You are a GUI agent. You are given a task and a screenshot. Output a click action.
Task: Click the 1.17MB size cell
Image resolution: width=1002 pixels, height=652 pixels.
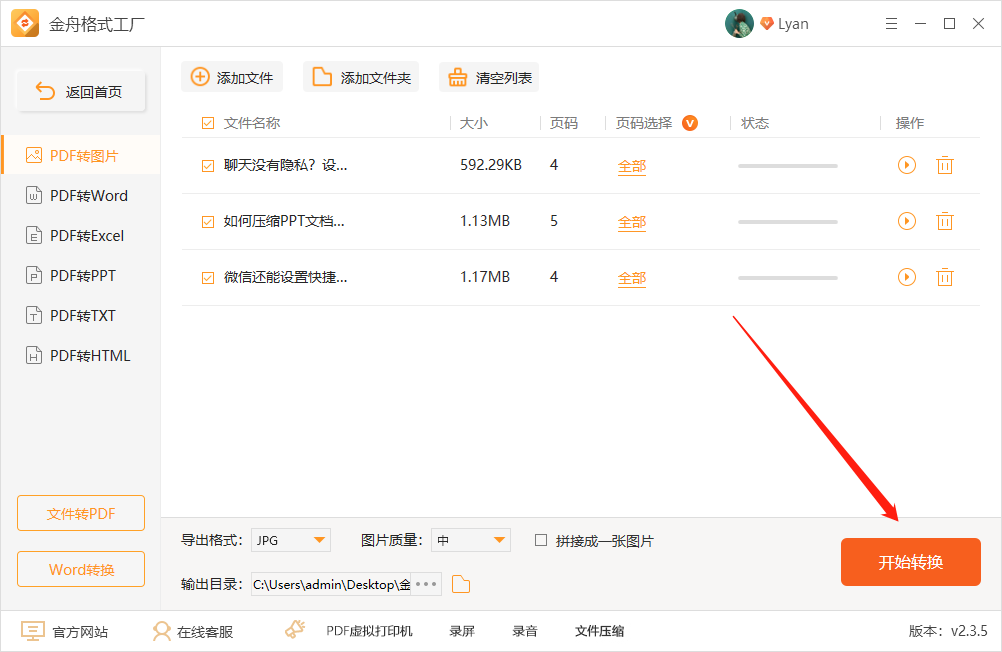click(x=485, y=277)
